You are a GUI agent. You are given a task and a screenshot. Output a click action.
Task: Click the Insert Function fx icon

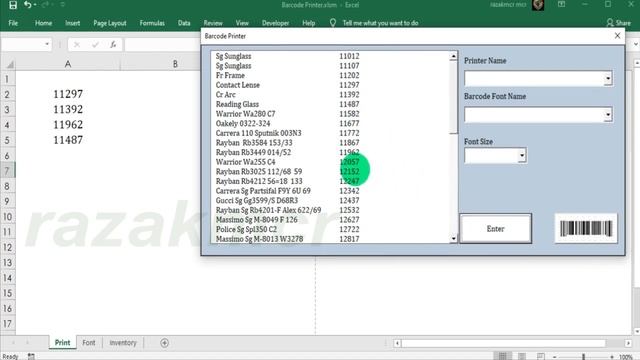(113, 44)
